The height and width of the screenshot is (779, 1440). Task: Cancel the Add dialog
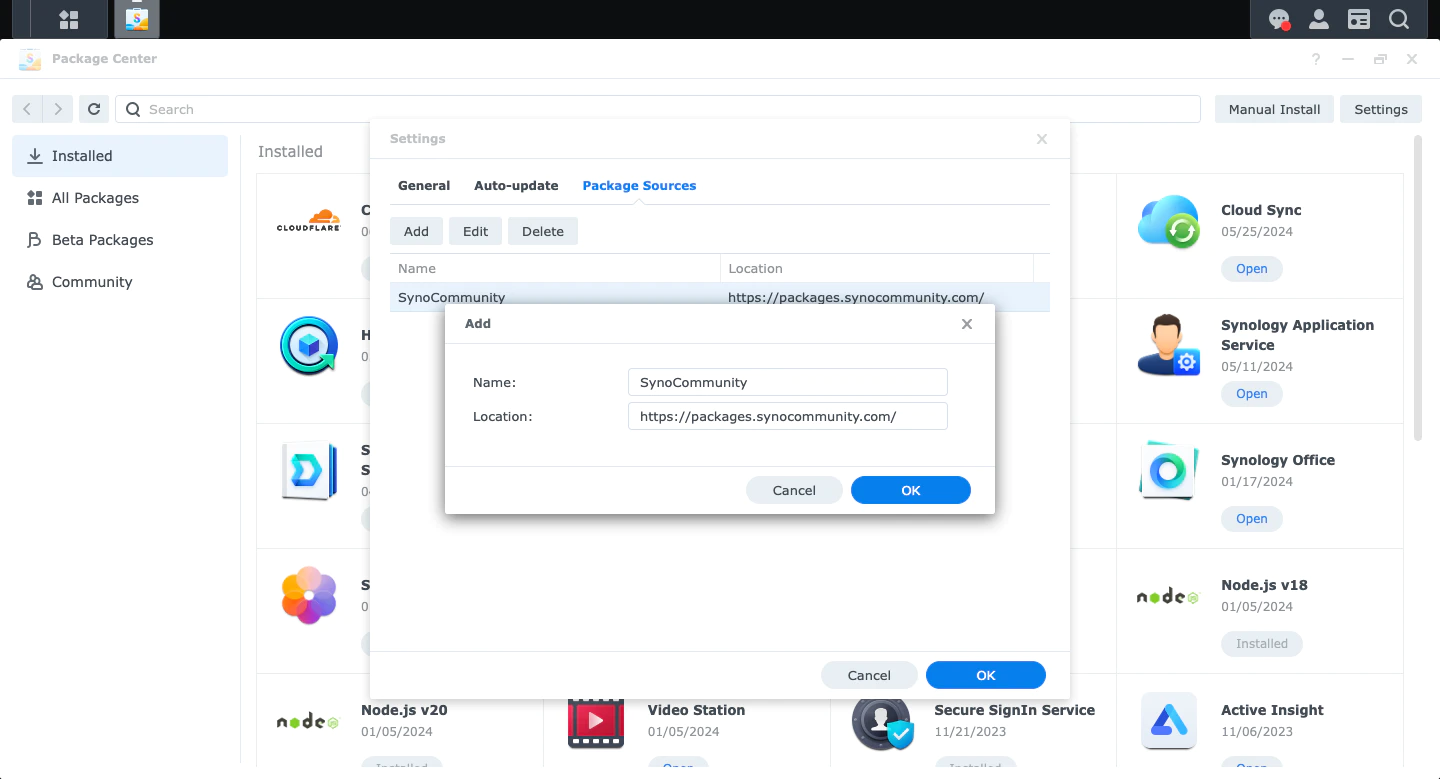pyautogui.click(x=794, y=490)
